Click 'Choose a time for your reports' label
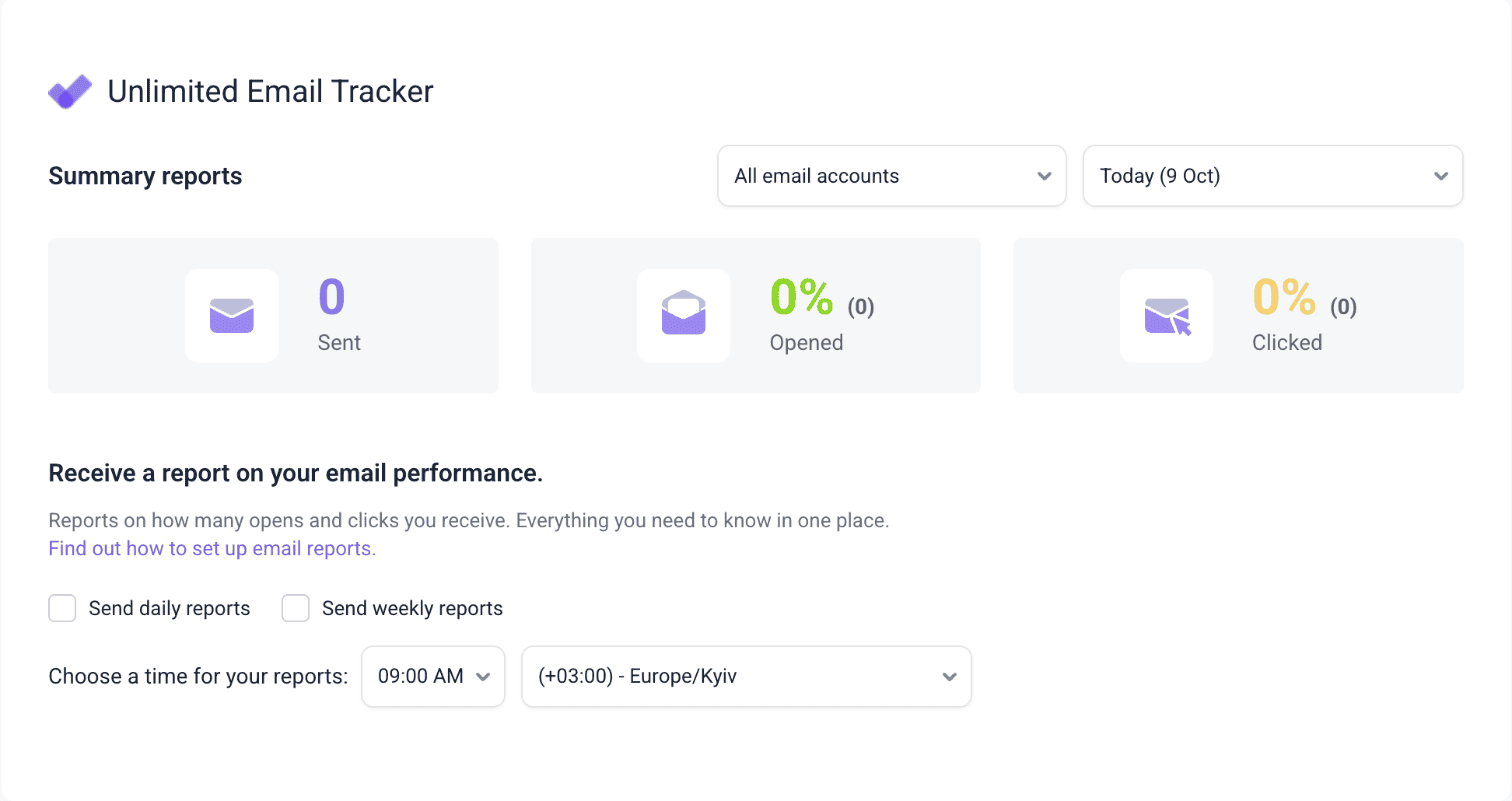The width and height of the screenshot is (1512, 801). coord(198,677)
